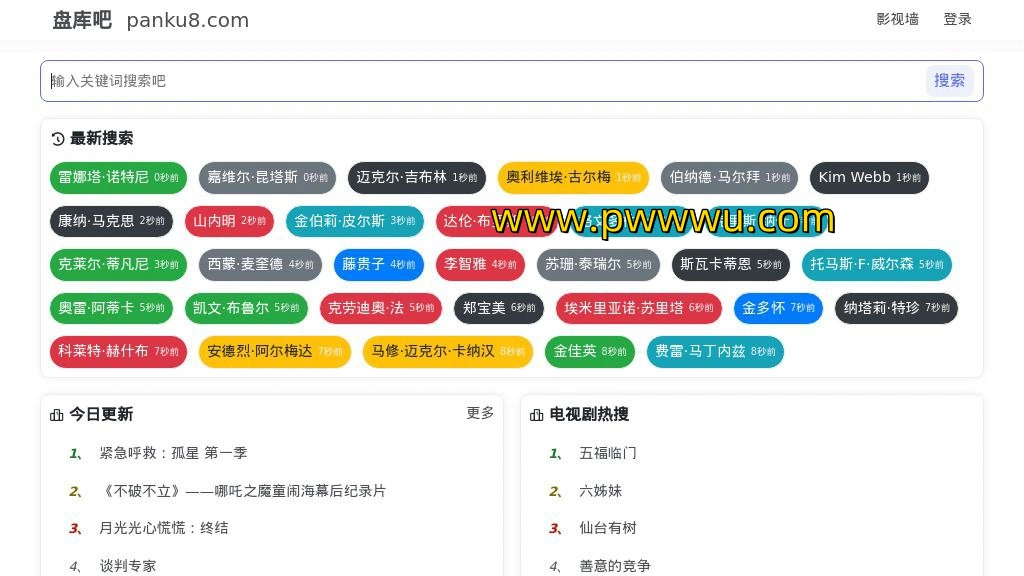Click the 盘库吧 panku8.com site logo
Screen dimensions: 1024x576
coord(151,20)
